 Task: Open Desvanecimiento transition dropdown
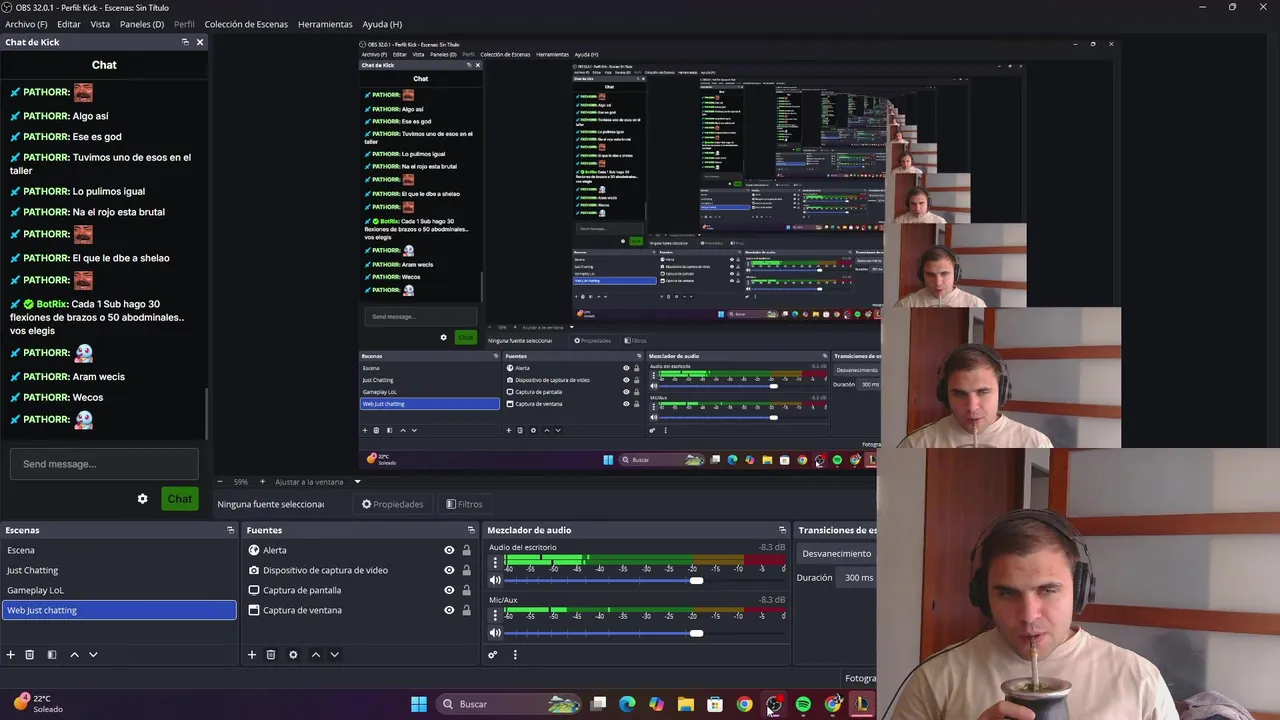coord(837,554)
